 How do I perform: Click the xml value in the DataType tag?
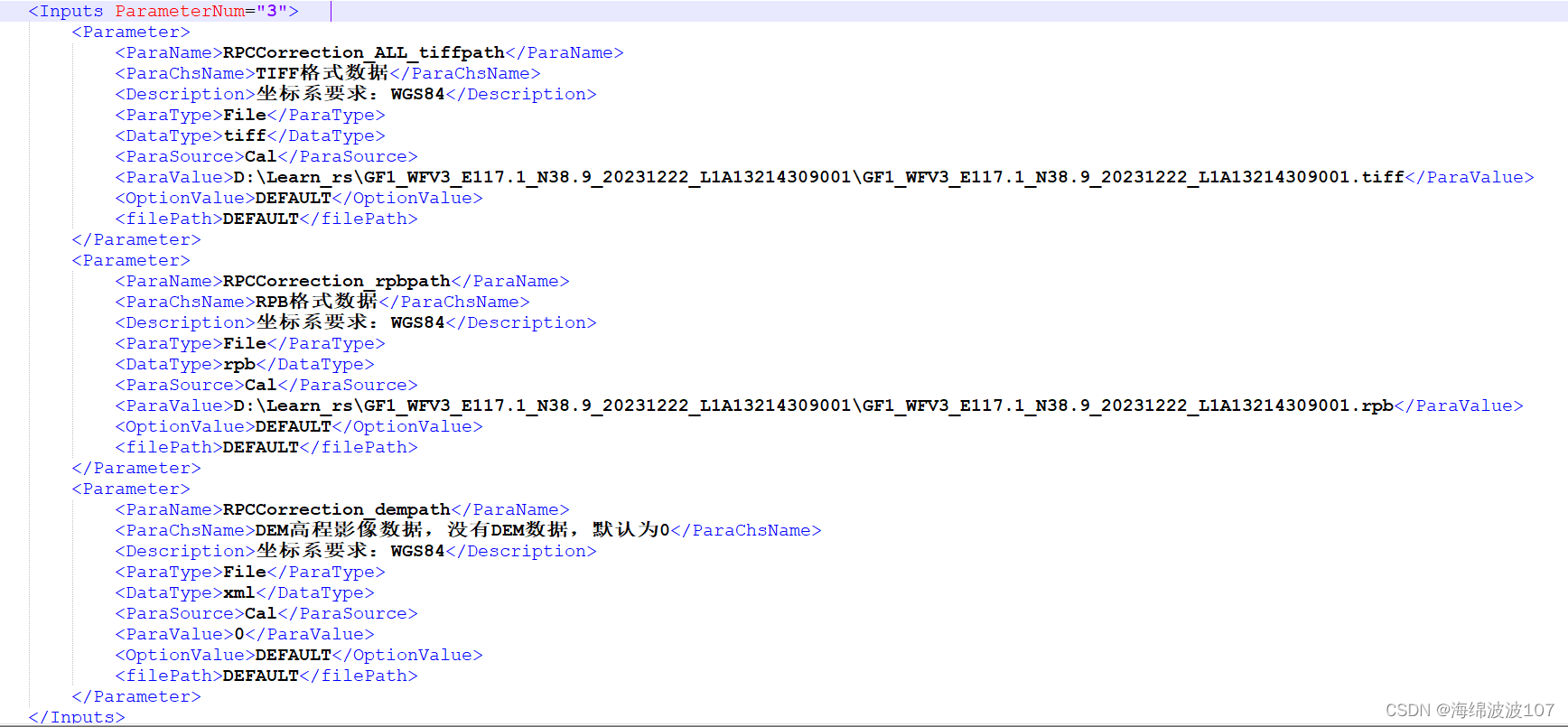239,592
